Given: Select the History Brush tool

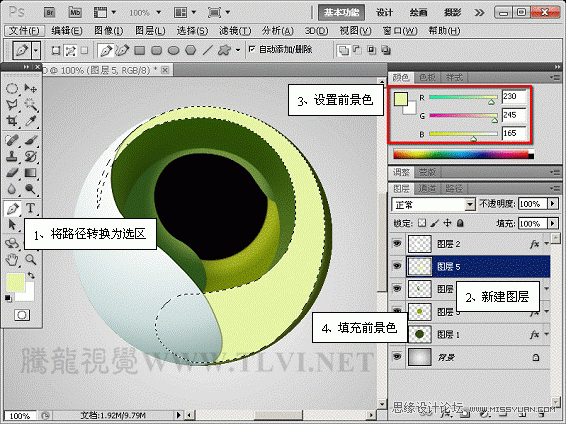Looking at the screenshot, I should [30, 156].
